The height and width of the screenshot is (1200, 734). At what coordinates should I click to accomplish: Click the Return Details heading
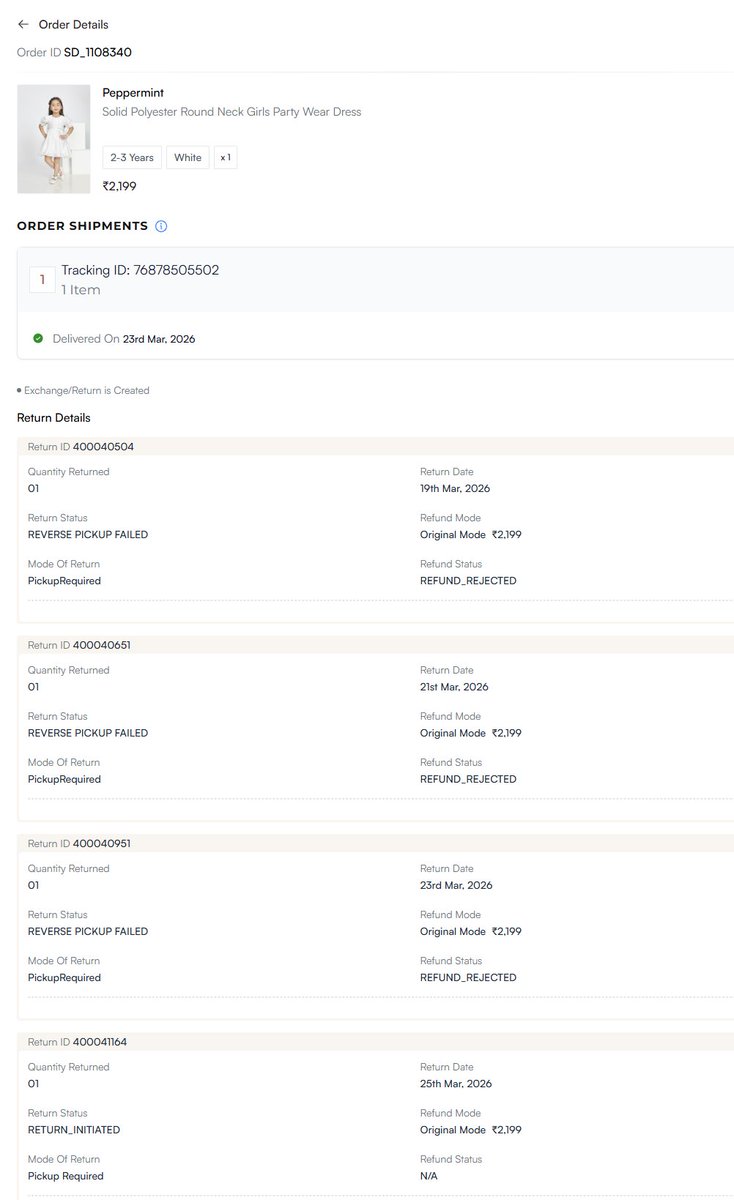54,418
